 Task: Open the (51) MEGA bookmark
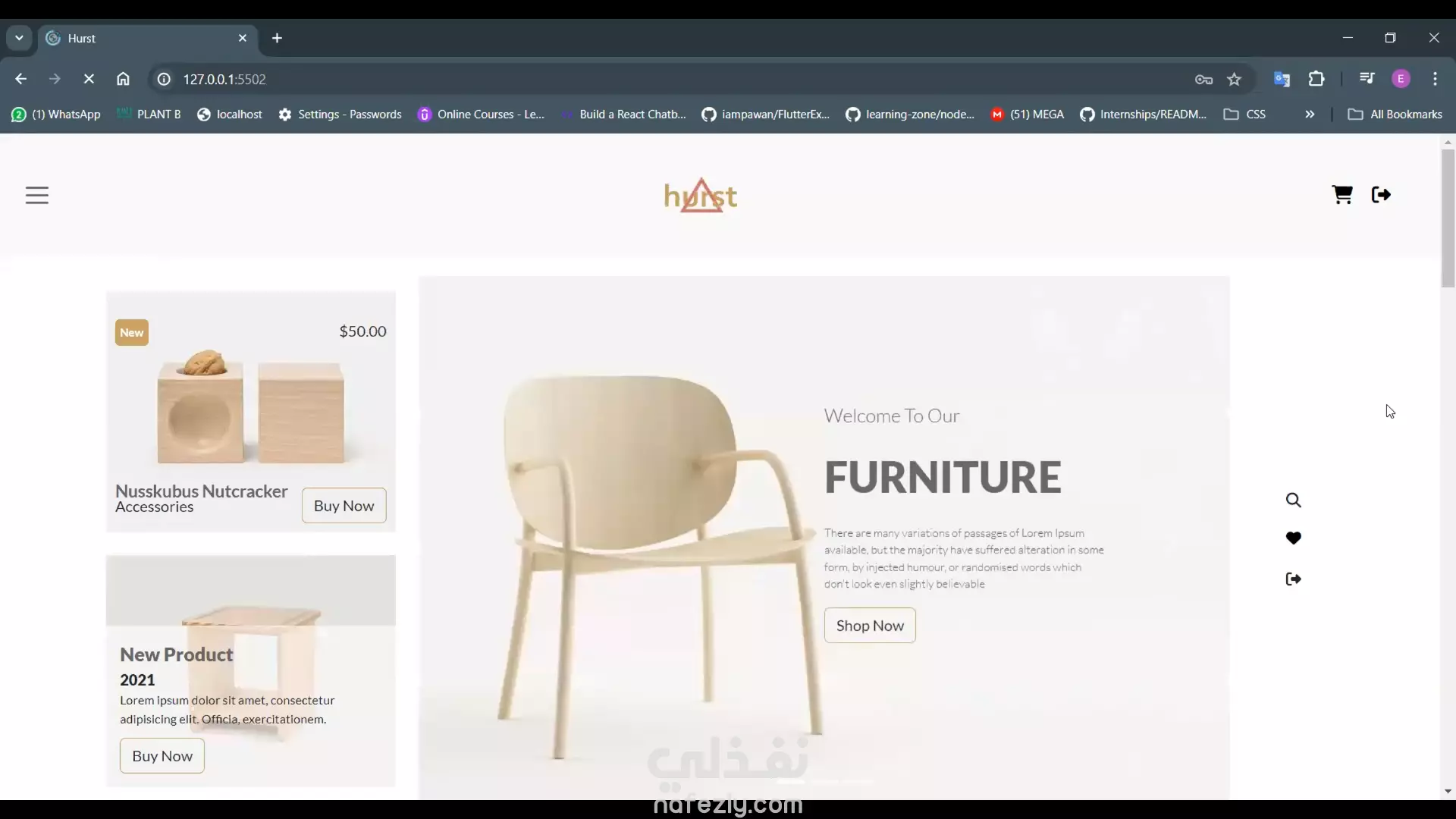1028,115
